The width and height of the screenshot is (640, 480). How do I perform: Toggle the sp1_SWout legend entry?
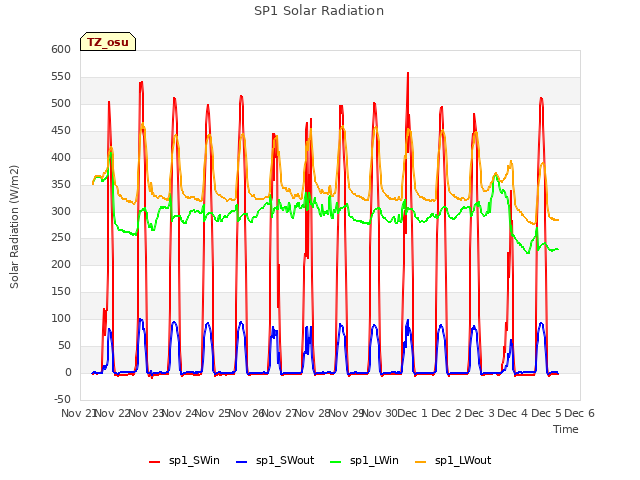point(276,461)
